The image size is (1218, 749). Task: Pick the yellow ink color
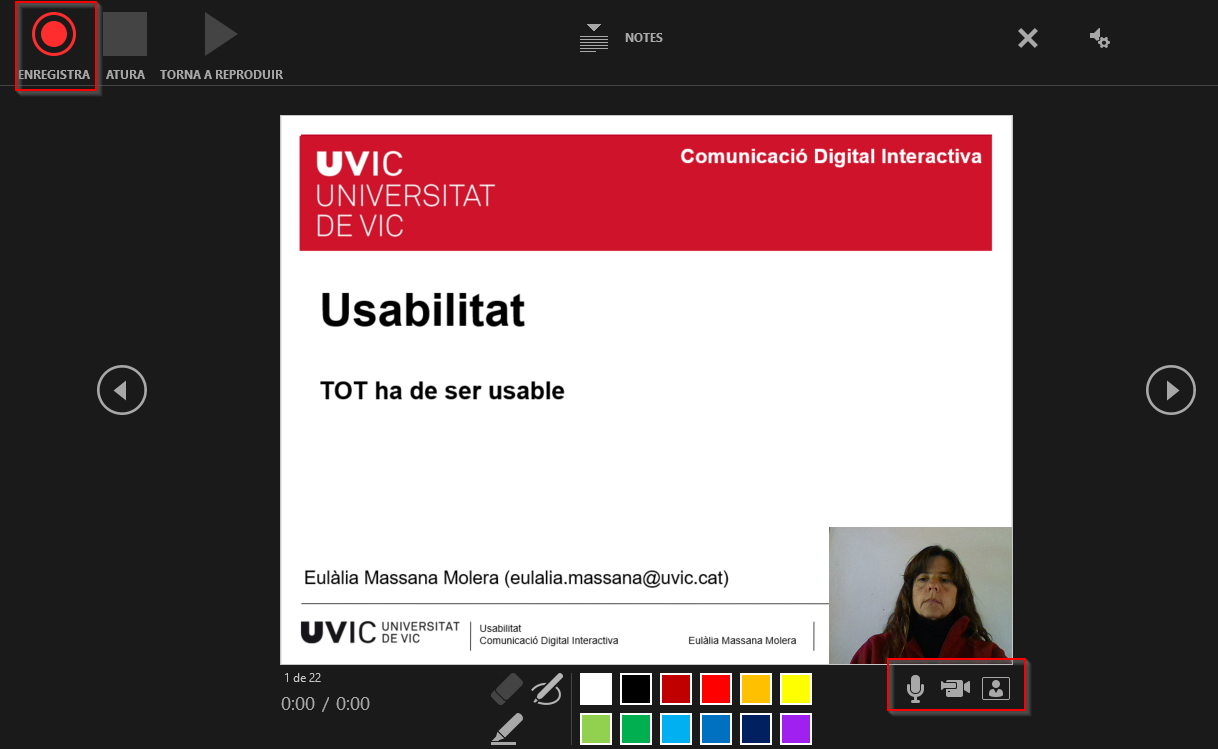pyautogui.click(x=796, y=689)
